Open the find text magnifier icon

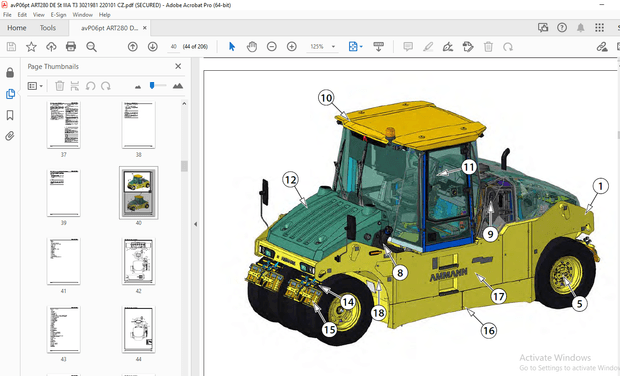(91, 47)
